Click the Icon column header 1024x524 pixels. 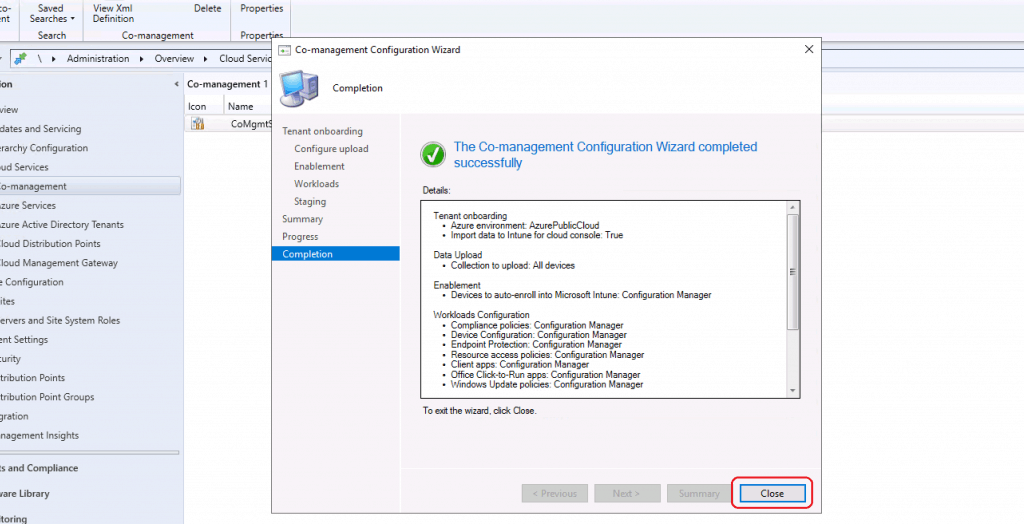click(x=197, y=106)
